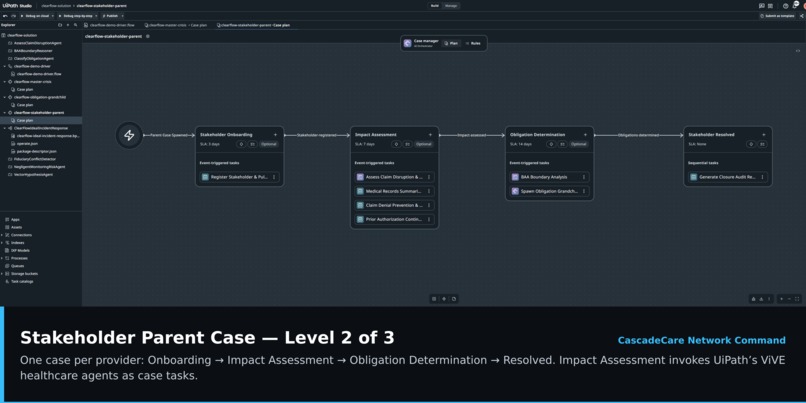Select the Plan tab in Case manager
This screenshot has height=403, width=806.
[451, 43]
